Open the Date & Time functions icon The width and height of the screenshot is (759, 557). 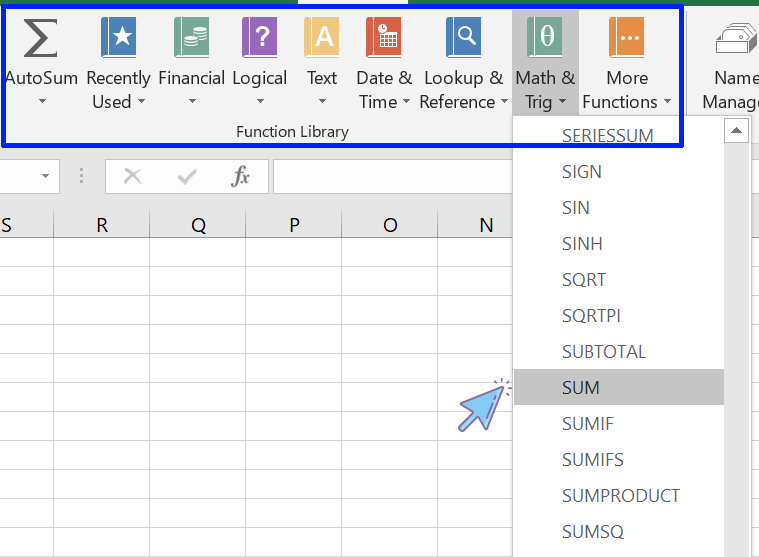click(x=384, y=37)
